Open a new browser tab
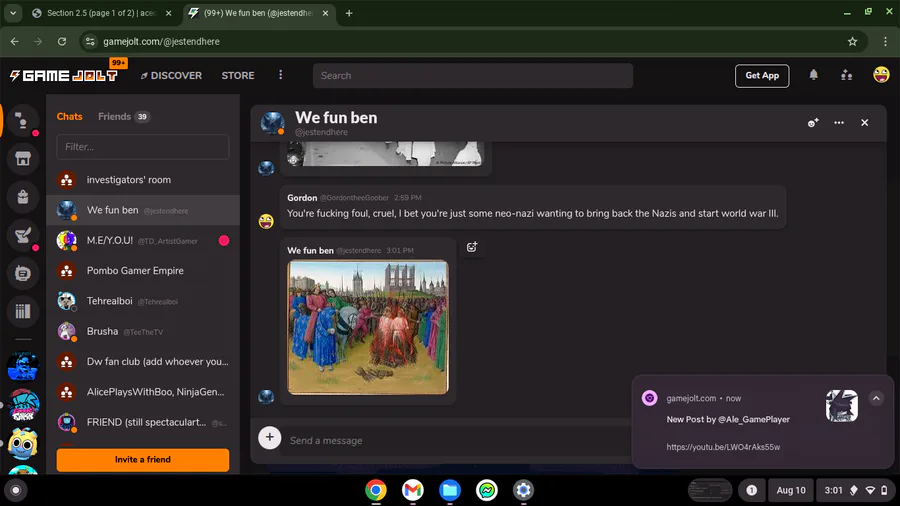Viewport: 900px width, 506px height. pos(349,13)
